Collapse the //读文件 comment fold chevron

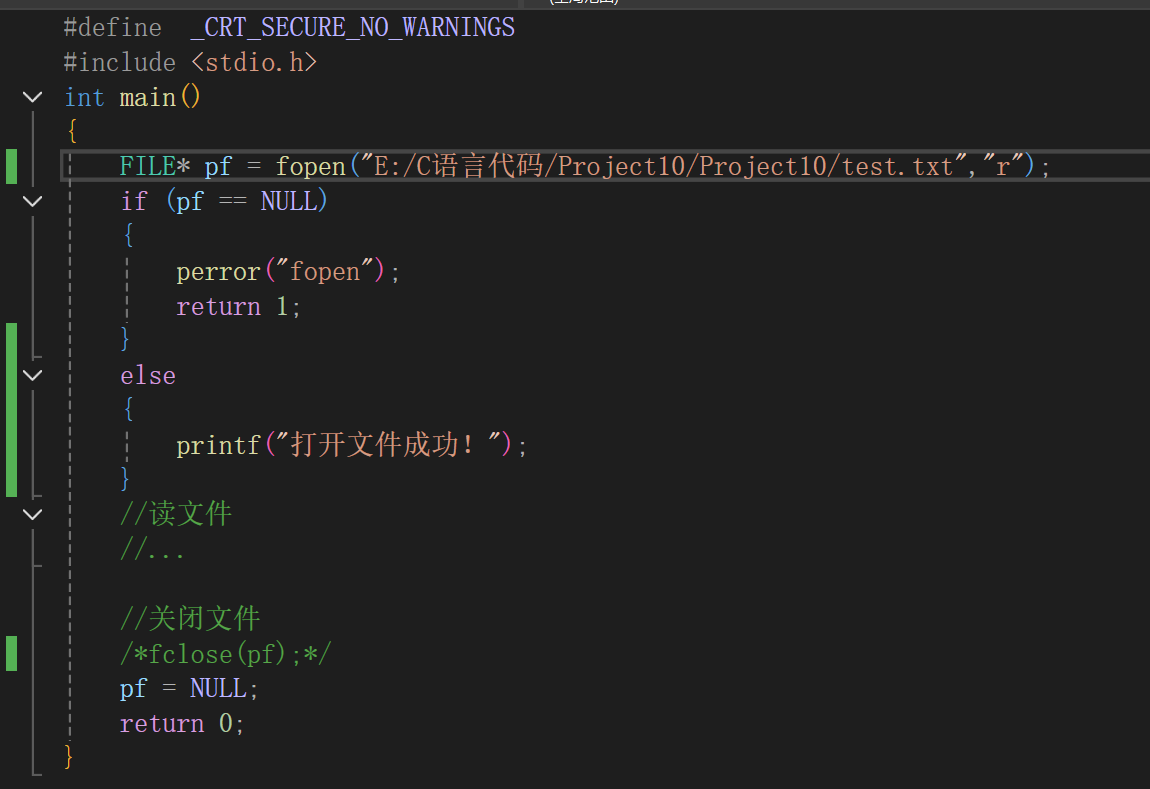[32, 514]
